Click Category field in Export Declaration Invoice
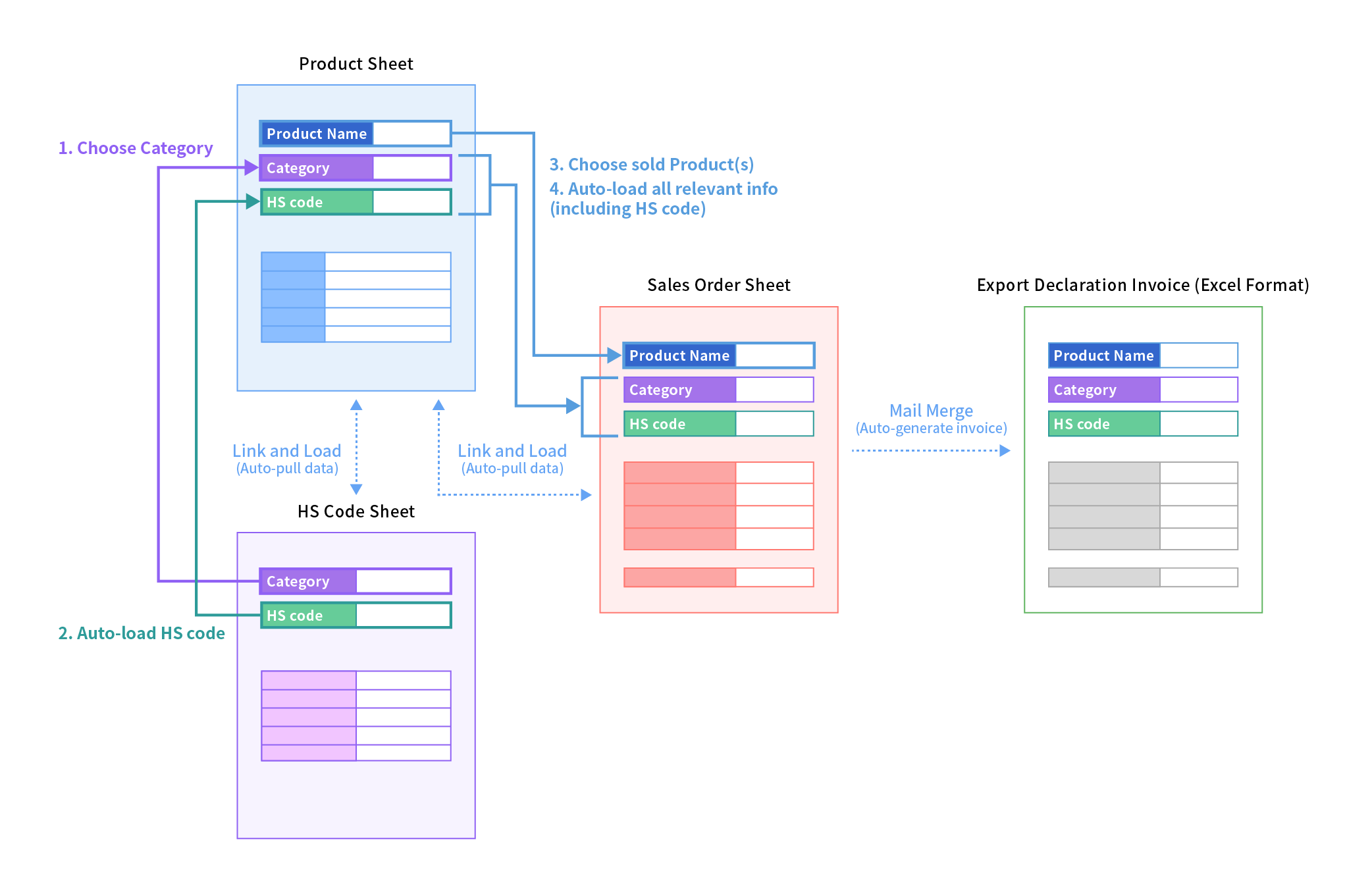This screenshot has width=1372, height=890. (x=1143, y=390)
